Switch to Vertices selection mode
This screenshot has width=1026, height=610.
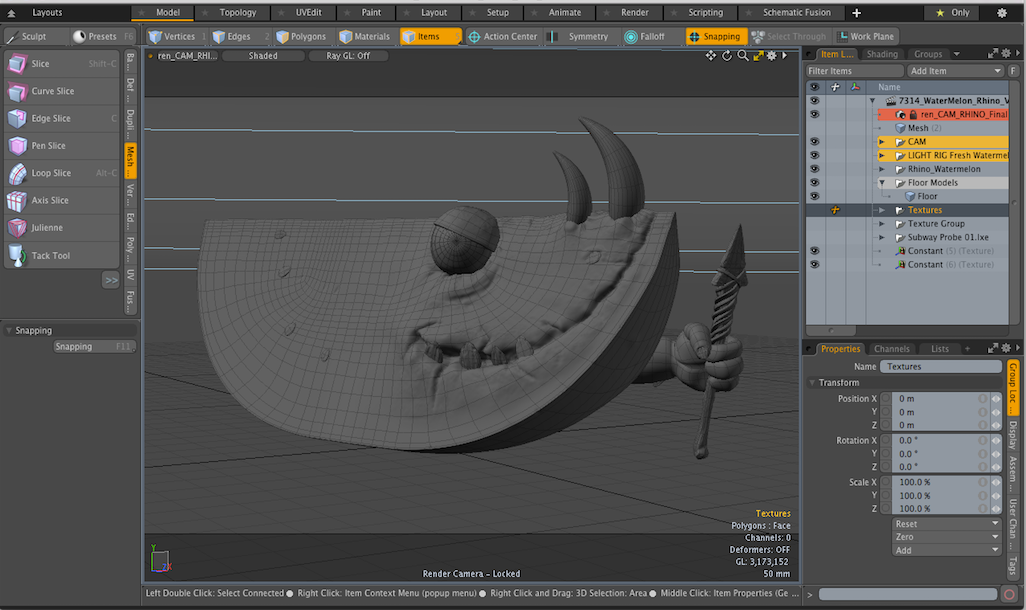(x=176, y=37)
